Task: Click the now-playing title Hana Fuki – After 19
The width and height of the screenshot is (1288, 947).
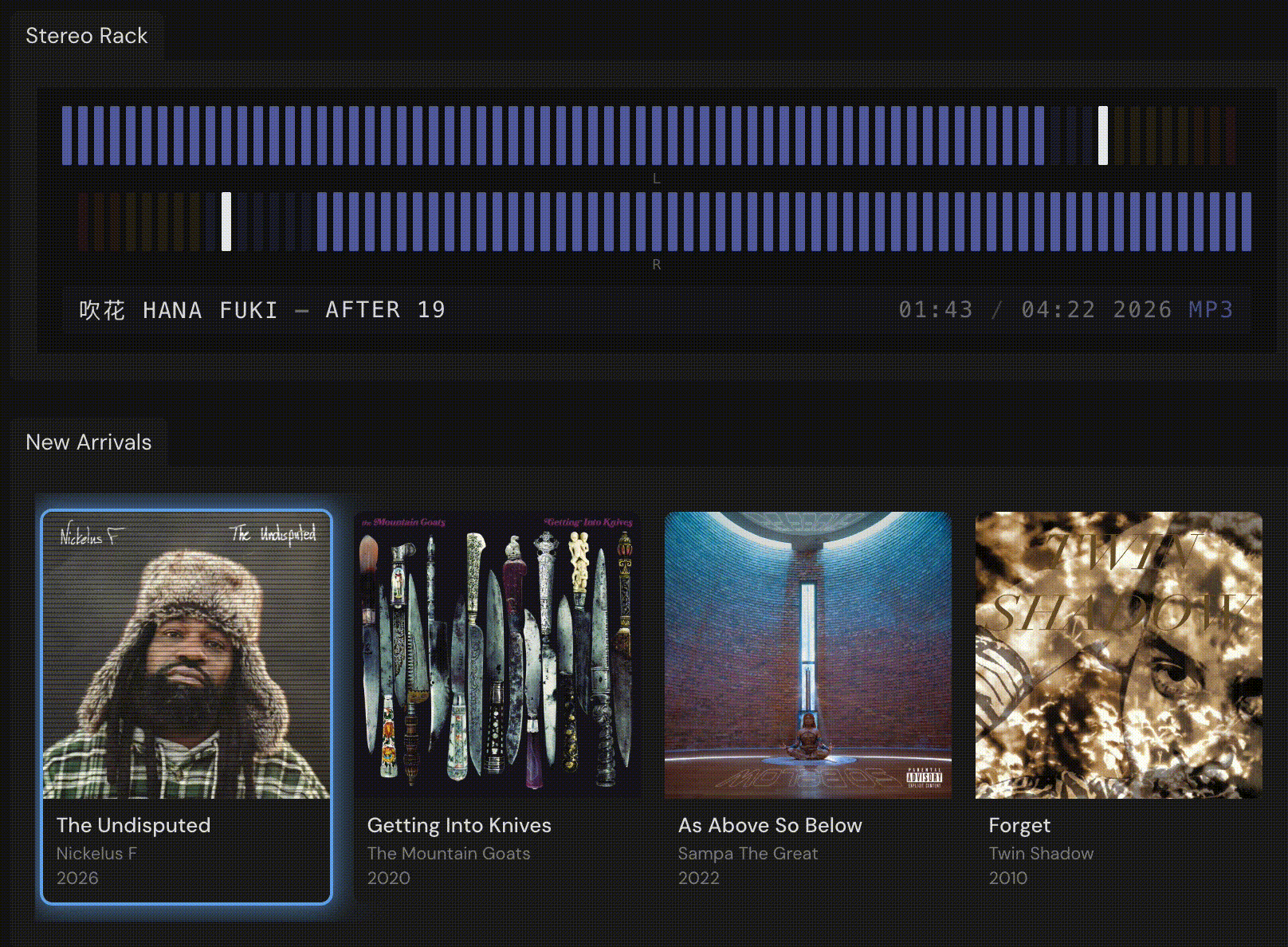Action: tap(262, 309)
